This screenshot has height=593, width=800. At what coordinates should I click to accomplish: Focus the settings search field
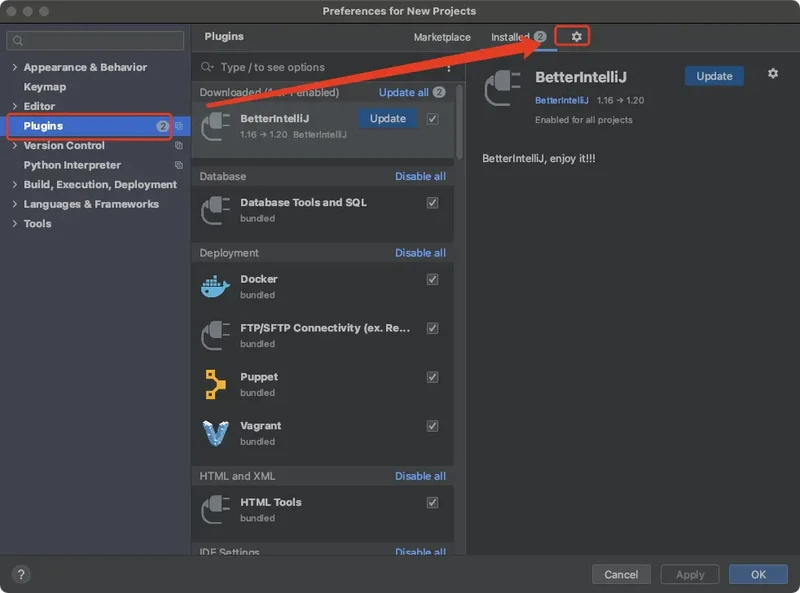[95, 41]
